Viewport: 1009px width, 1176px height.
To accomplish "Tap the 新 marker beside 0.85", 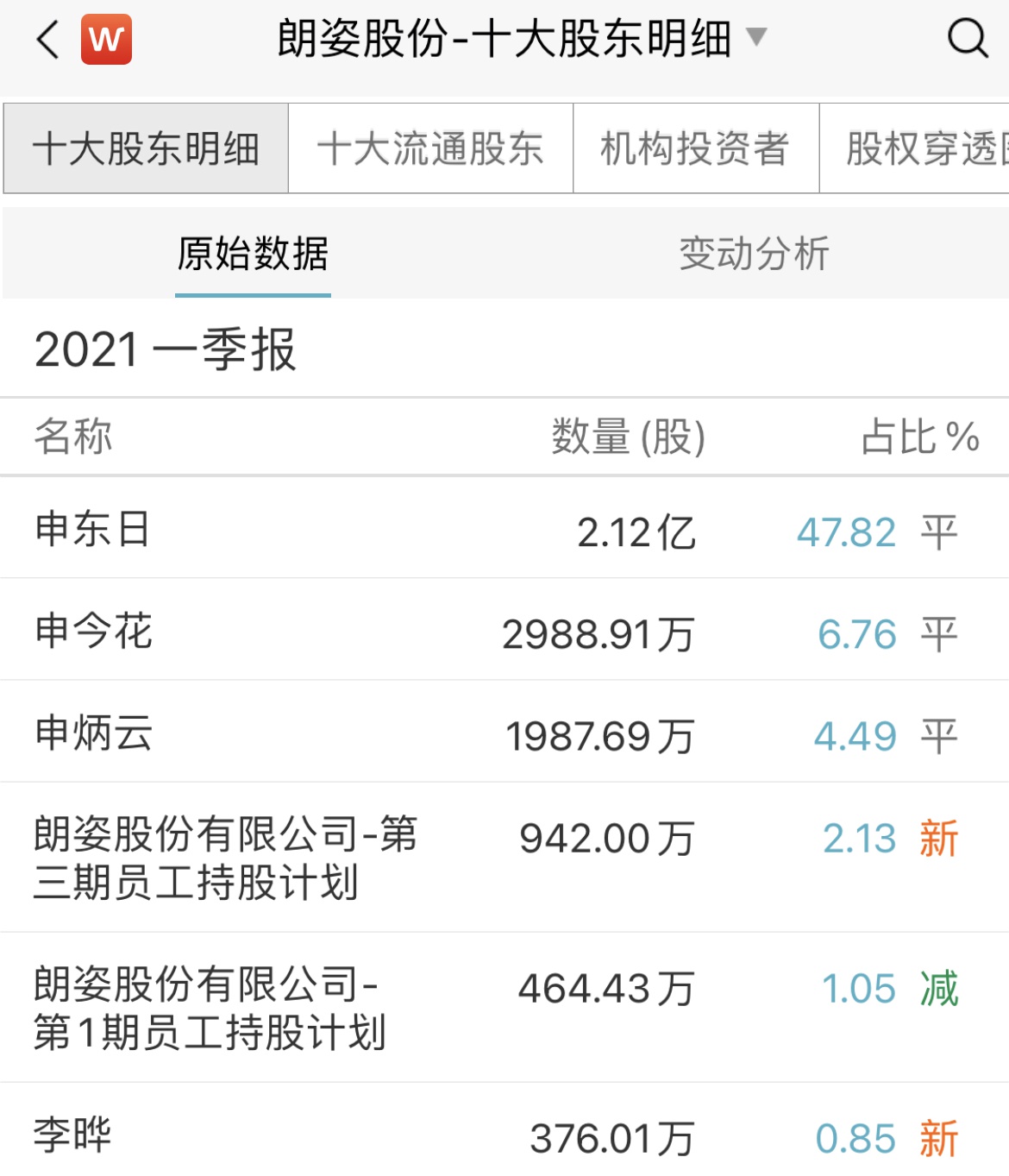I will [939, 1139].
